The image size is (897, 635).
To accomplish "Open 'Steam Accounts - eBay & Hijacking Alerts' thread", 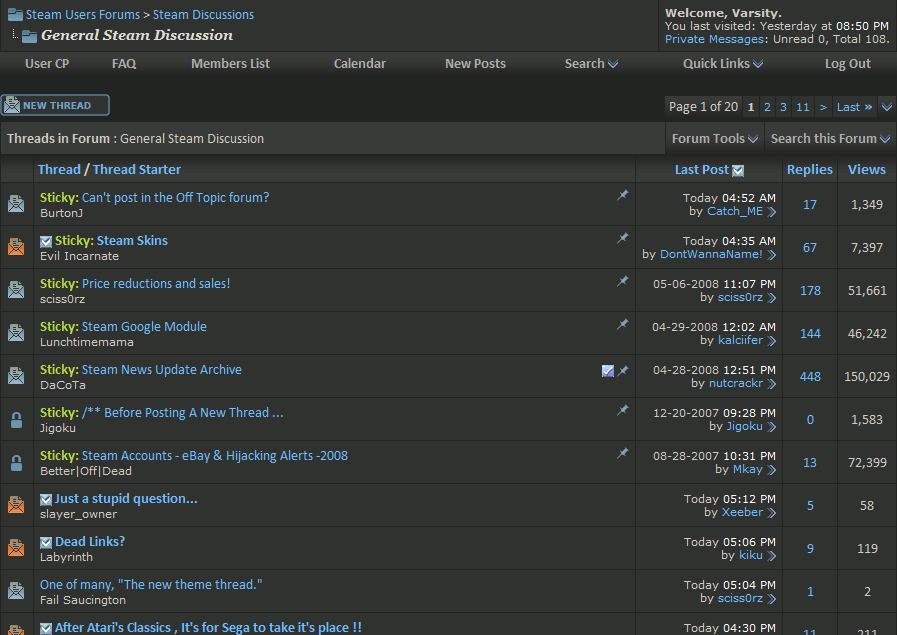I will (x=215, y=455).
